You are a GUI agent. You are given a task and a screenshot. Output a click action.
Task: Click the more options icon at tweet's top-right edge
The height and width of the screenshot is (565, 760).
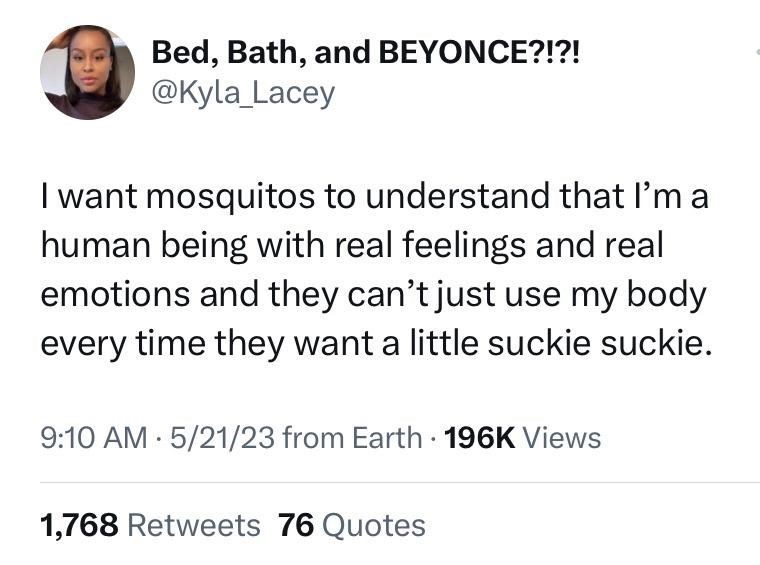pyautogui.click(x=756, y=50)
